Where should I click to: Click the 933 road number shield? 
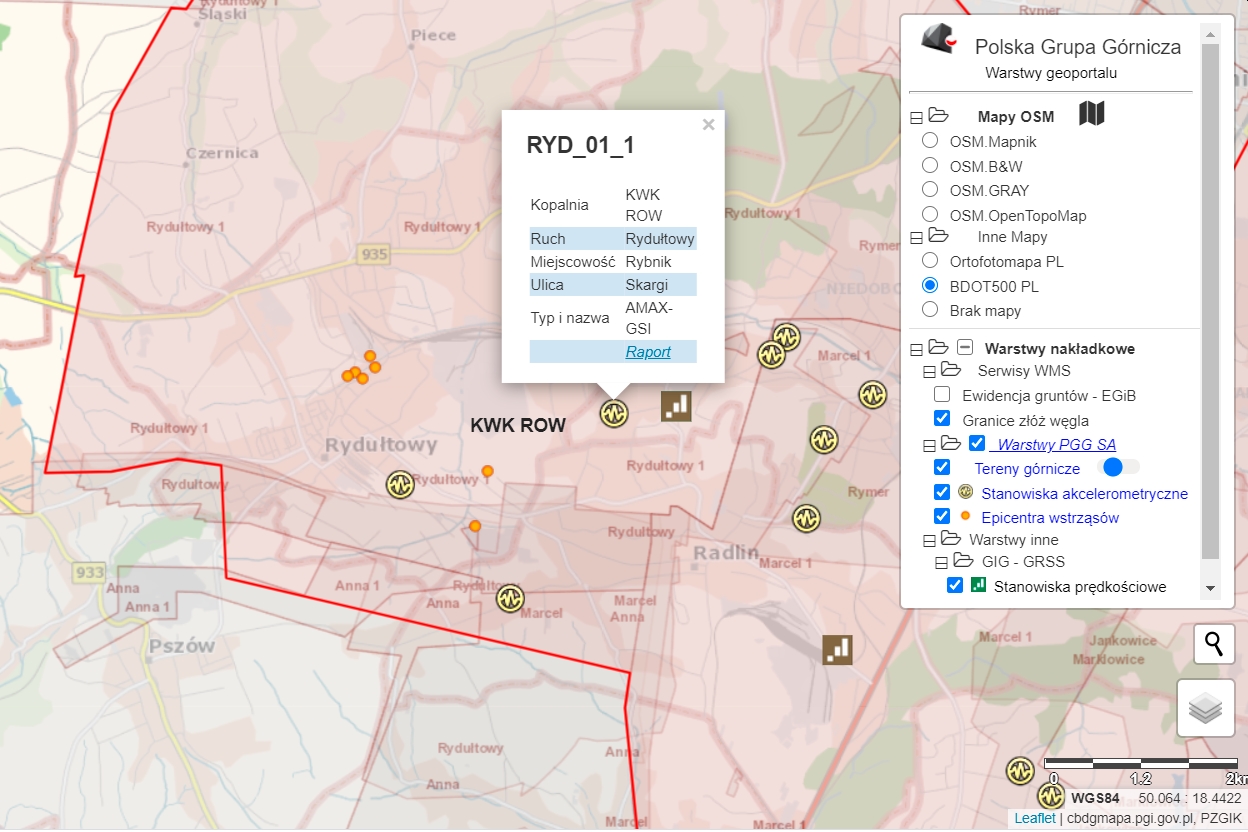coord(89,573)
